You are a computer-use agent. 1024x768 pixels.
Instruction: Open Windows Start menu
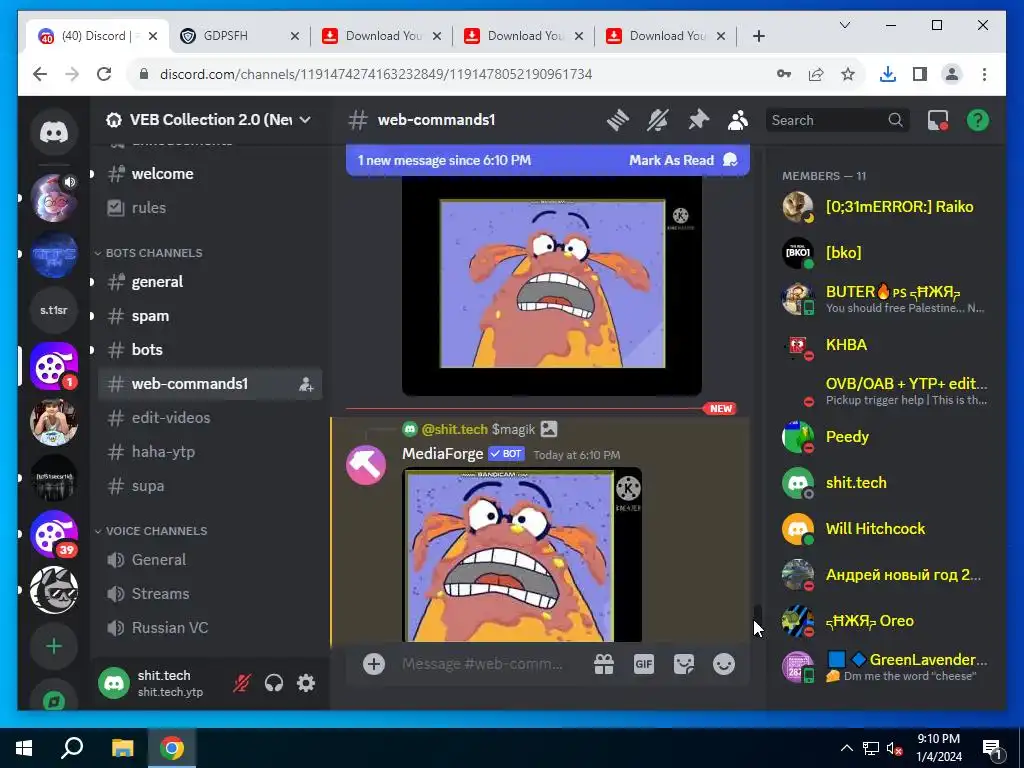click(x=24, y=748)
